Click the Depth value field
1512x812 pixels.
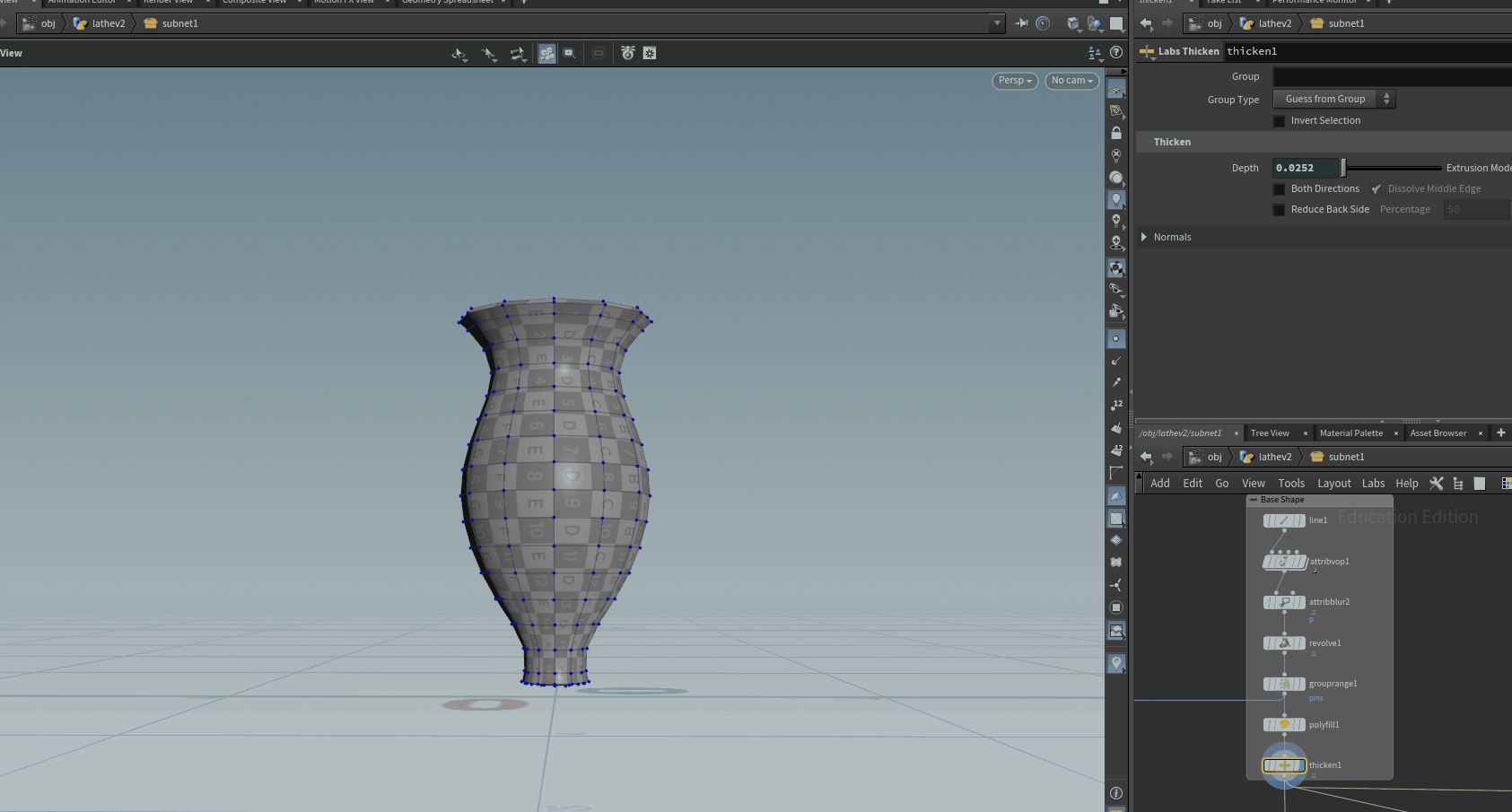coord(1306,168)
